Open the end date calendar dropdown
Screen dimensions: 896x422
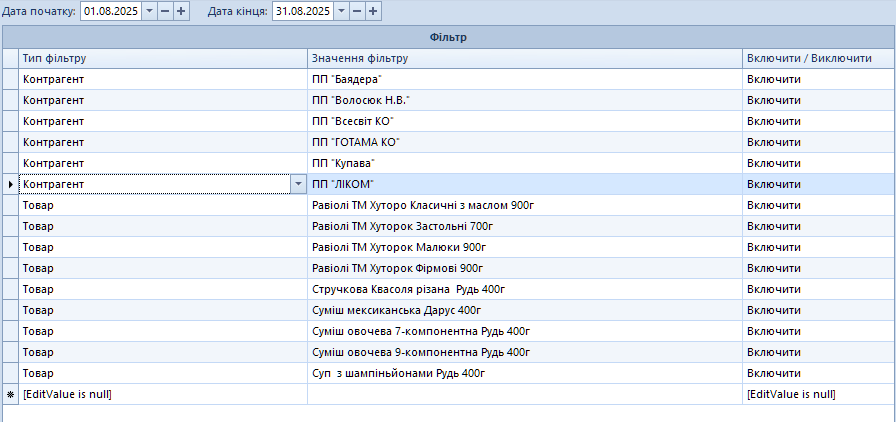point(341,11)
